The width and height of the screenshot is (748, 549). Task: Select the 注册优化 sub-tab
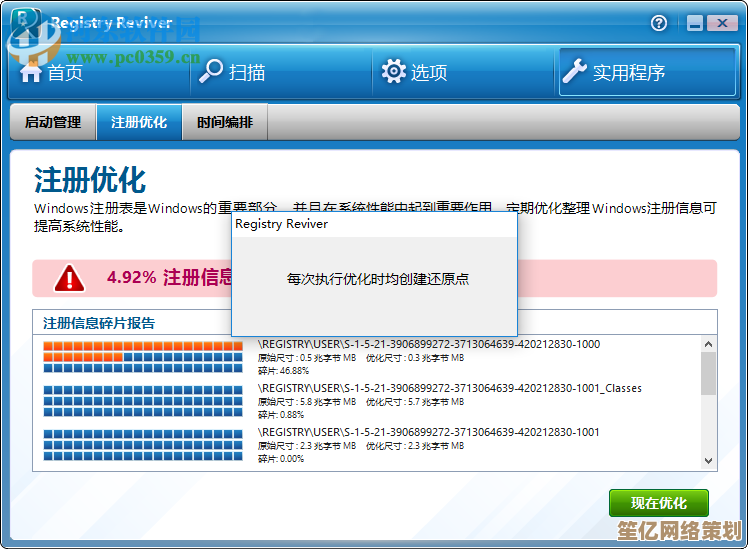(x=139, y=122)
